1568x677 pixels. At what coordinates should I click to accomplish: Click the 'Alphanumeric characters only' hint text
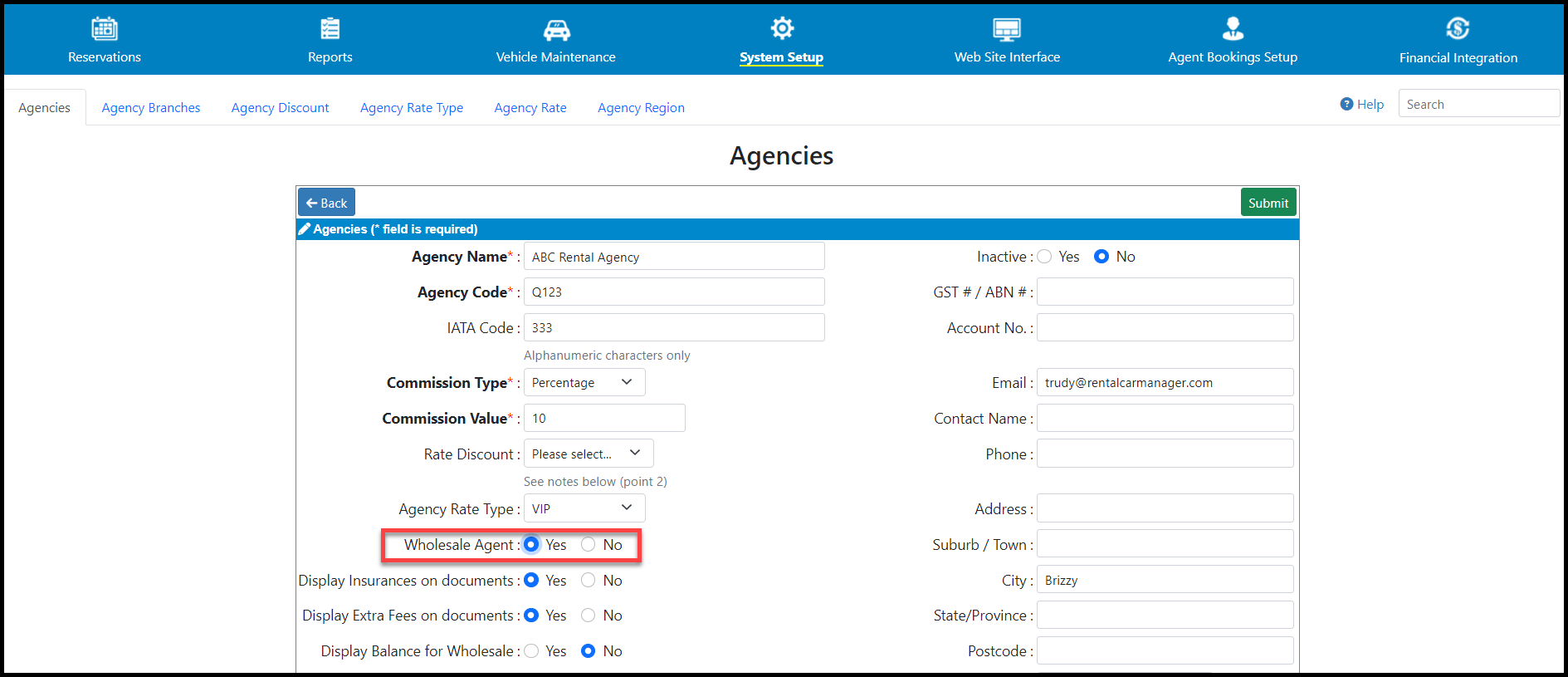pyautogui.click(x=607, y=356)
